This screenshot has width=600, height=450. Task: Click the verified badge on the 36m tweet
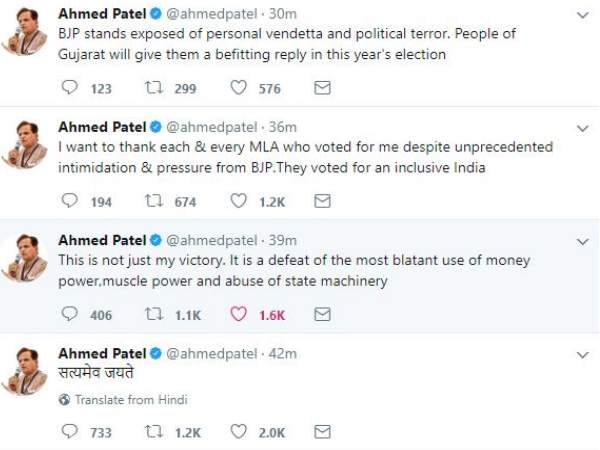[155, 127]
